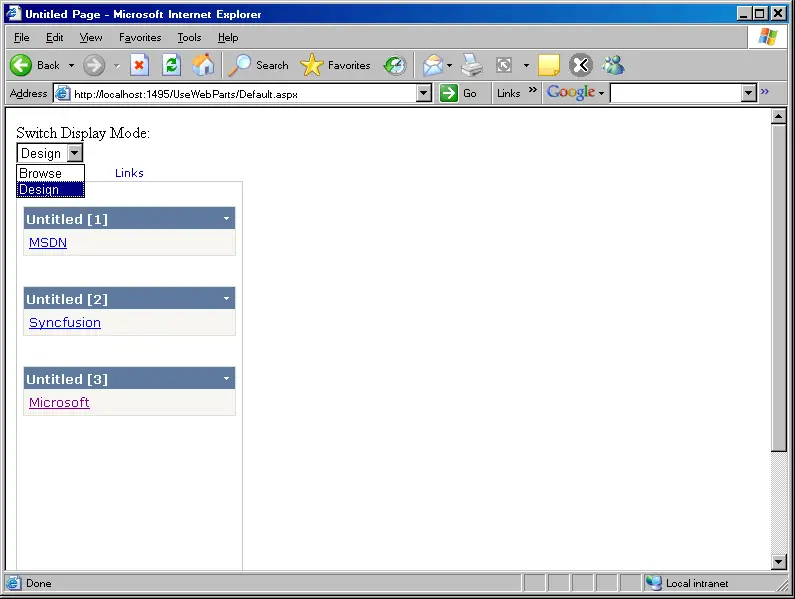This screenshot has height=599, width=795.
Task: Click the Stop page loading icon
Action: [139, 65]
